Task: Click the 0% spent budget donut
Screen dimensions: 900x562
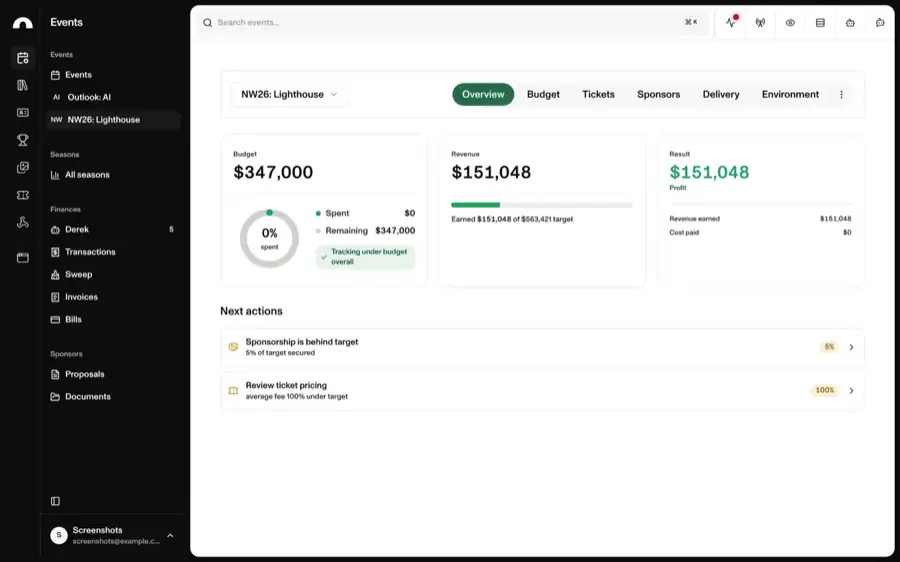Action: 269,238
